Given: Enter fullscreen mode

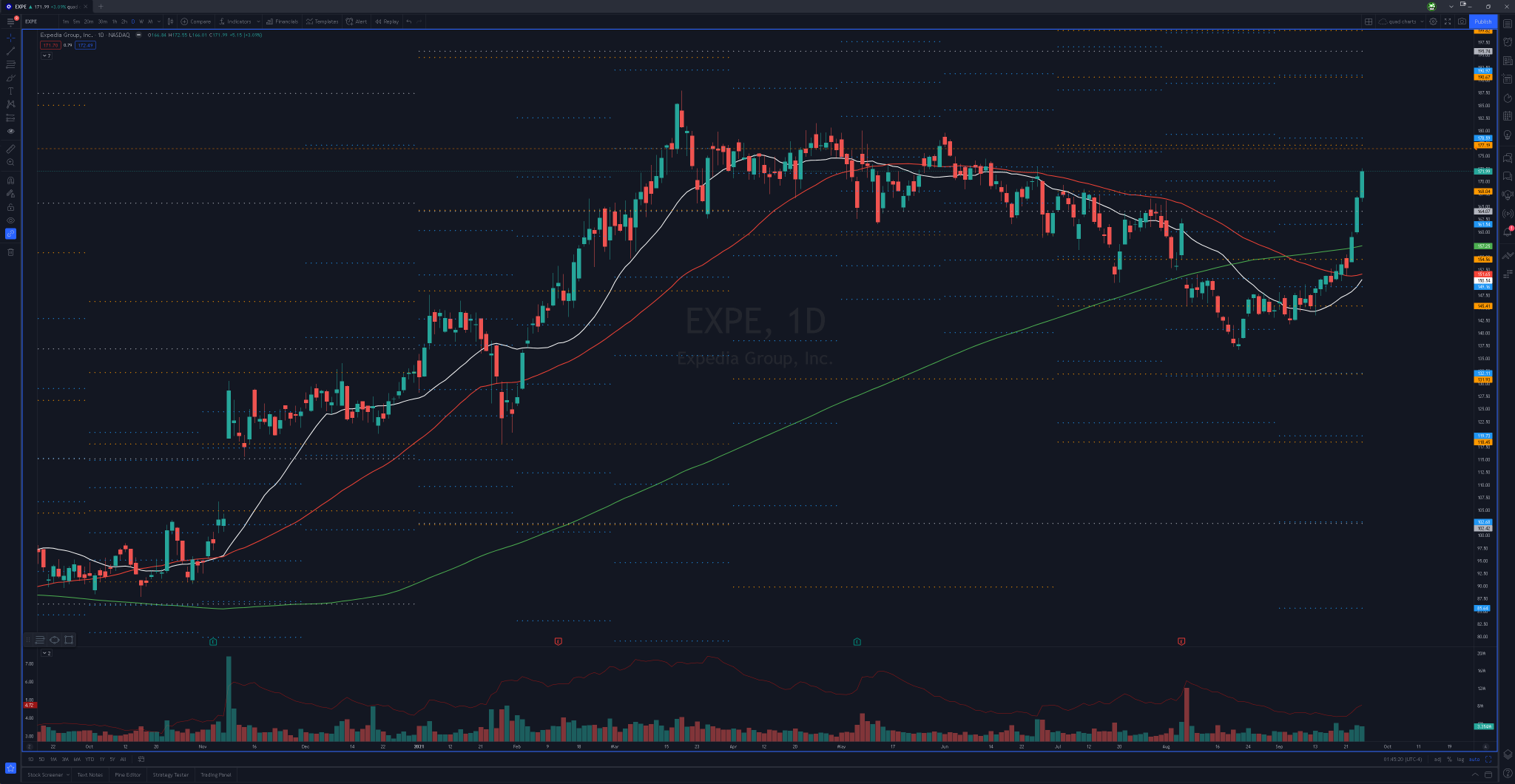Looking at the screenshot, I should pos(1448,21).
